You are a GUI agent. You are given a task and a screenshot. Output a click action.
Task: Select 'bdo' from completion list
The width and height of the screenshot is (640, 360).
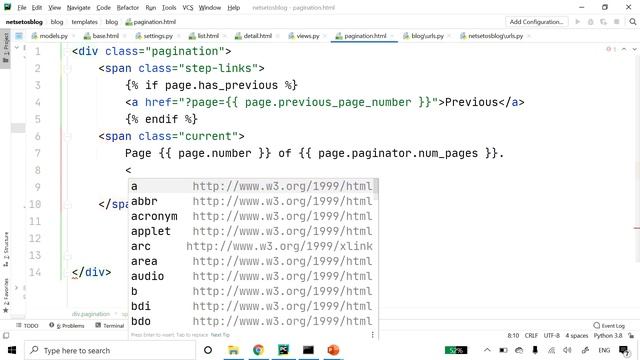(251, 321)
